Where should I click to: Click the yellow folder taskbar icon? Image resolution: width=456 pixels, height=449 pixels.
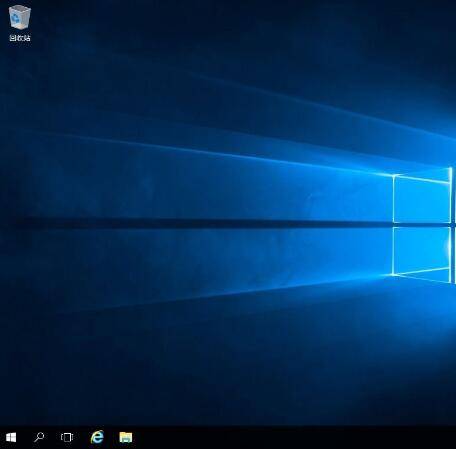point(126,437)
